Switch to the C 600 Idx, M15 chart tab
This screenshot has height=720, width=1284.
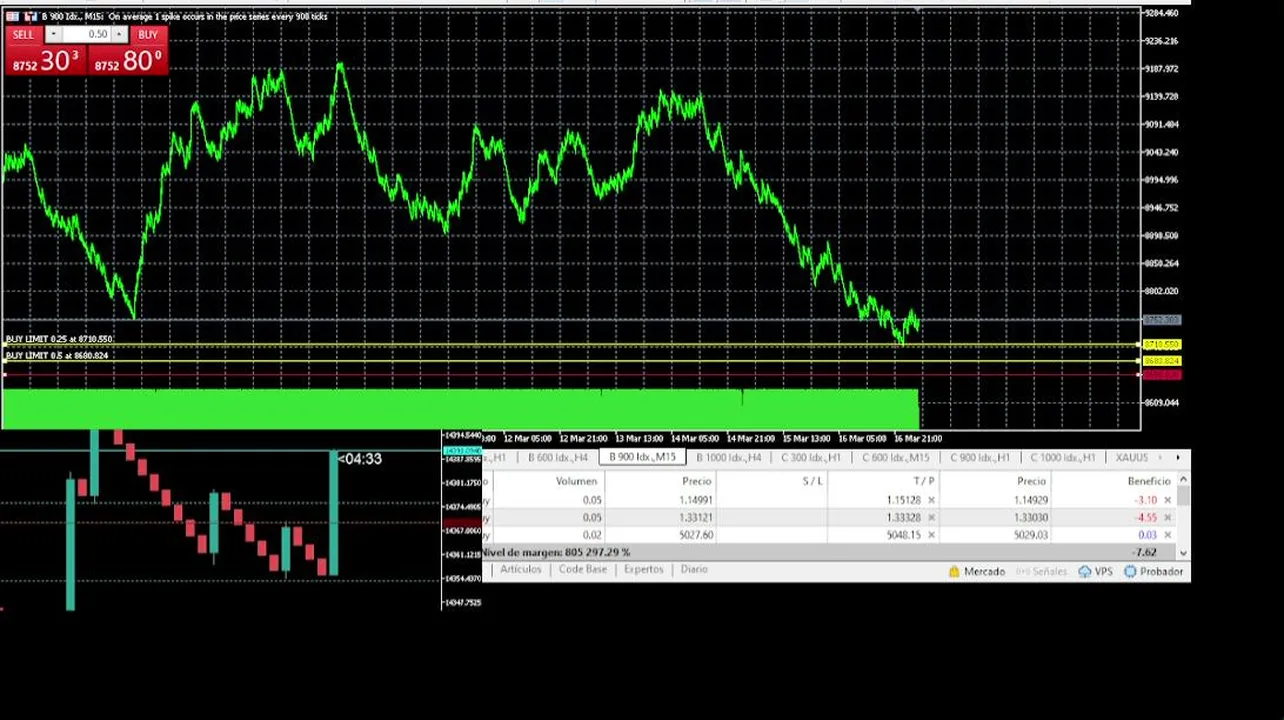[896, 458]
